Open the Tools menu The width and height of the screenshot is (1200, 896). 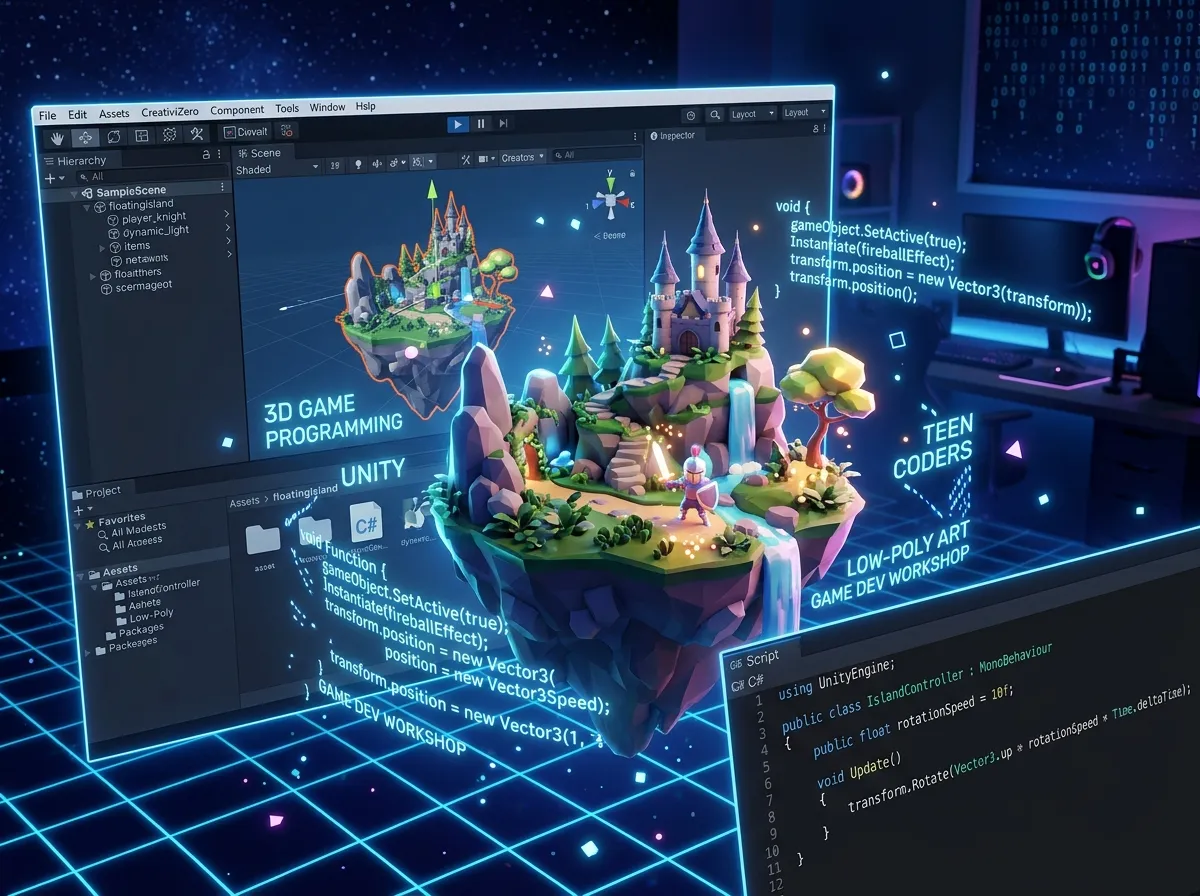287,109
